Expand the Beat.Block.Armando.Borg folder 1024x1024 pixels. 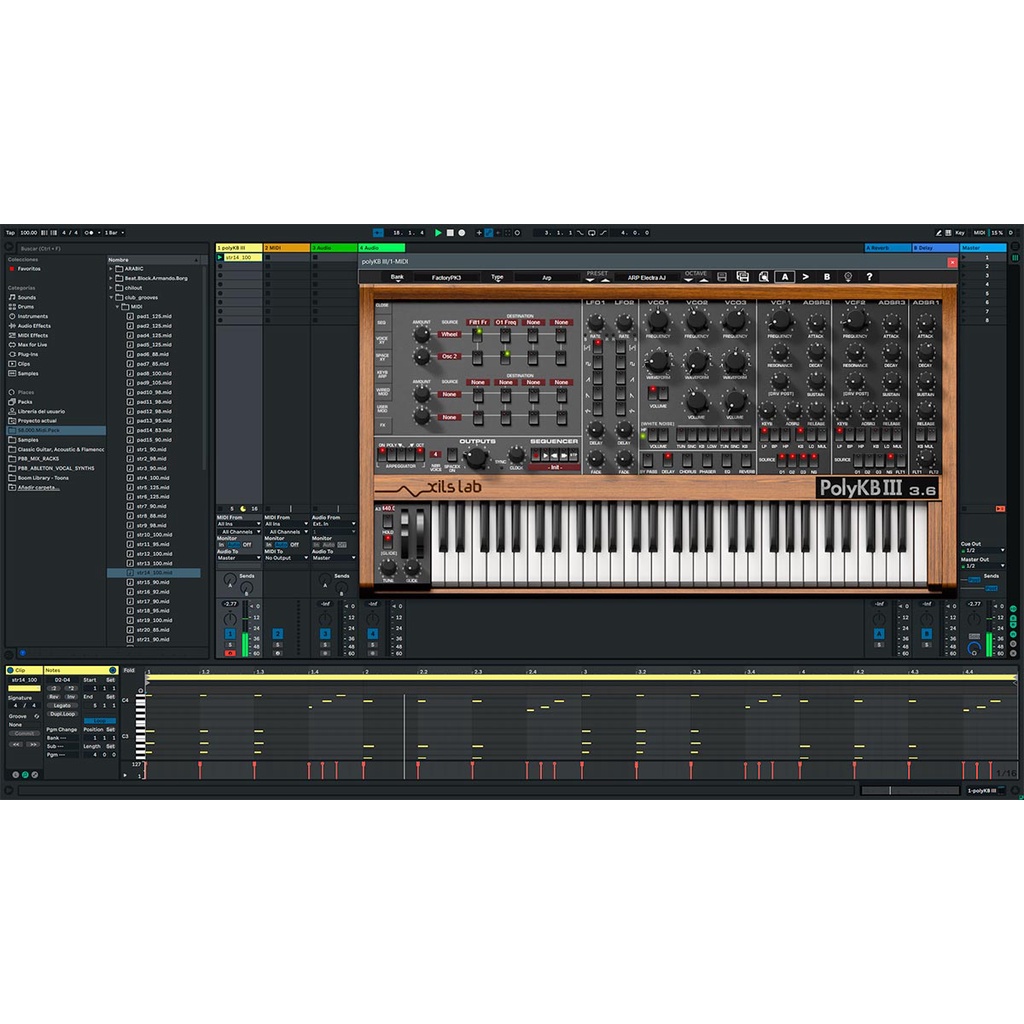[x=111, y=278]
